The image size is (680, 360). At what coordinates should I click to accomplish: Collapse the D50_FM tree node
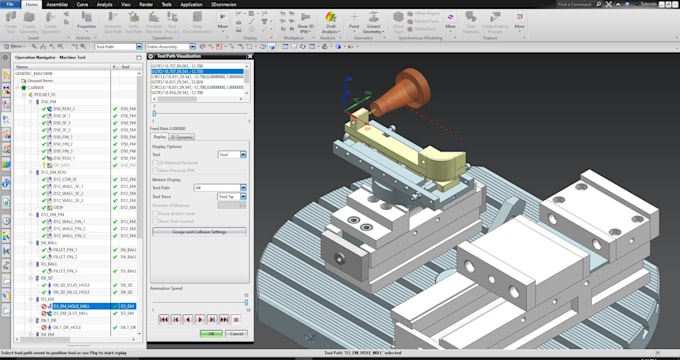coord(31,101)
